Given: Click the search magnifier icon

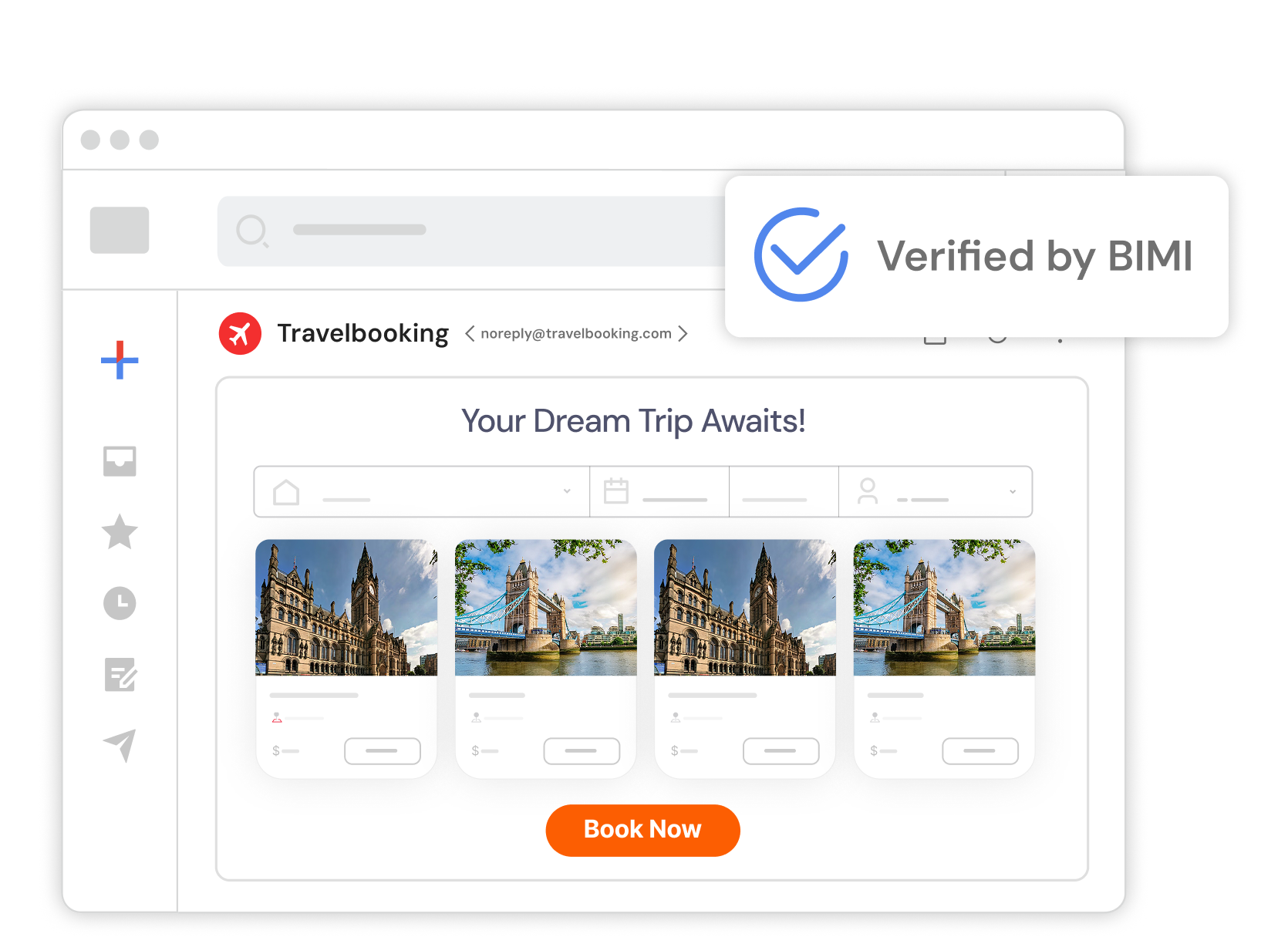Looking at the screenshot, I should pyautogui.click(x=251, y=231).
